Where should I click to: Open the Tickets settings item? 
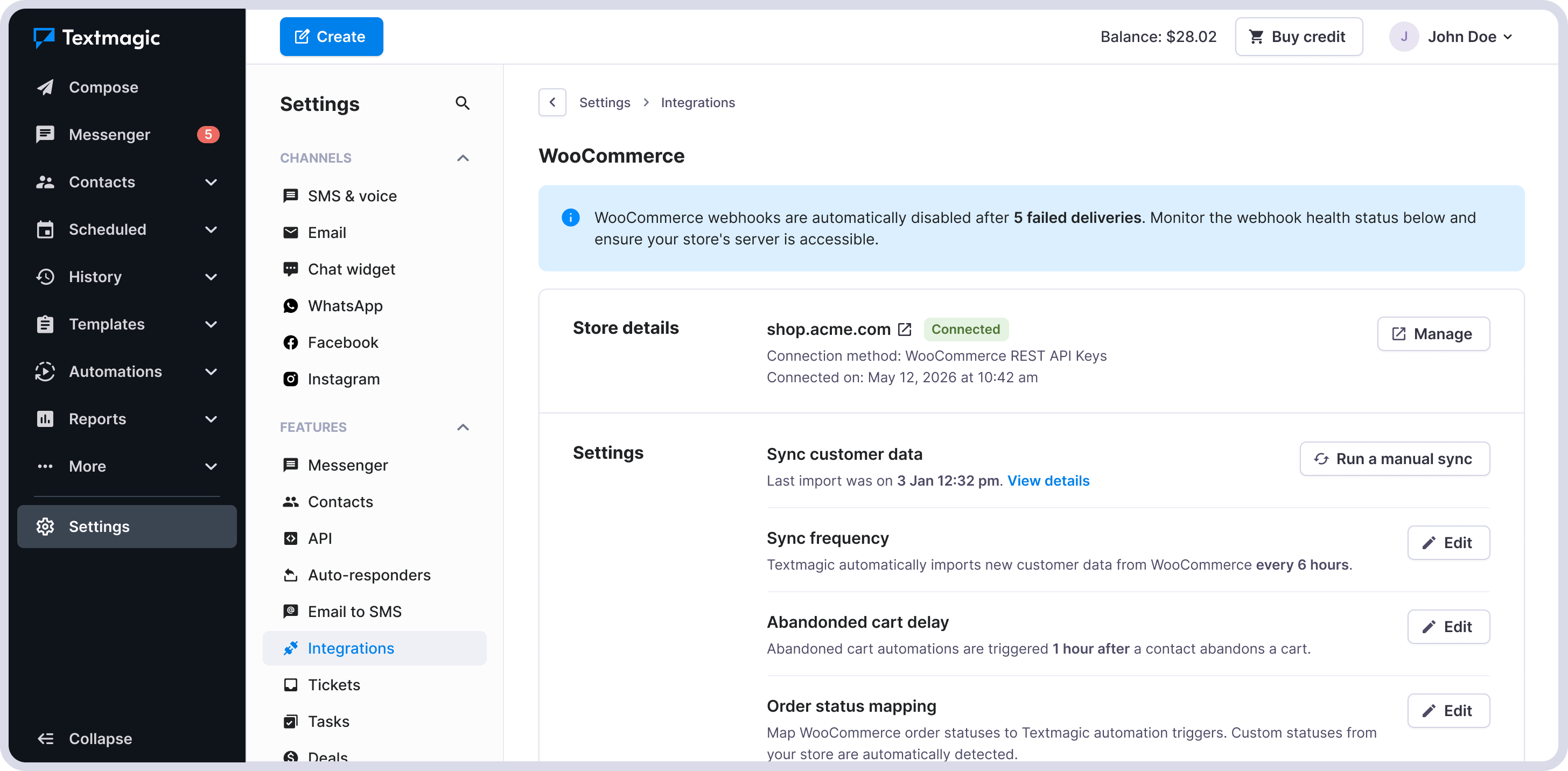[x=374, y=685]
